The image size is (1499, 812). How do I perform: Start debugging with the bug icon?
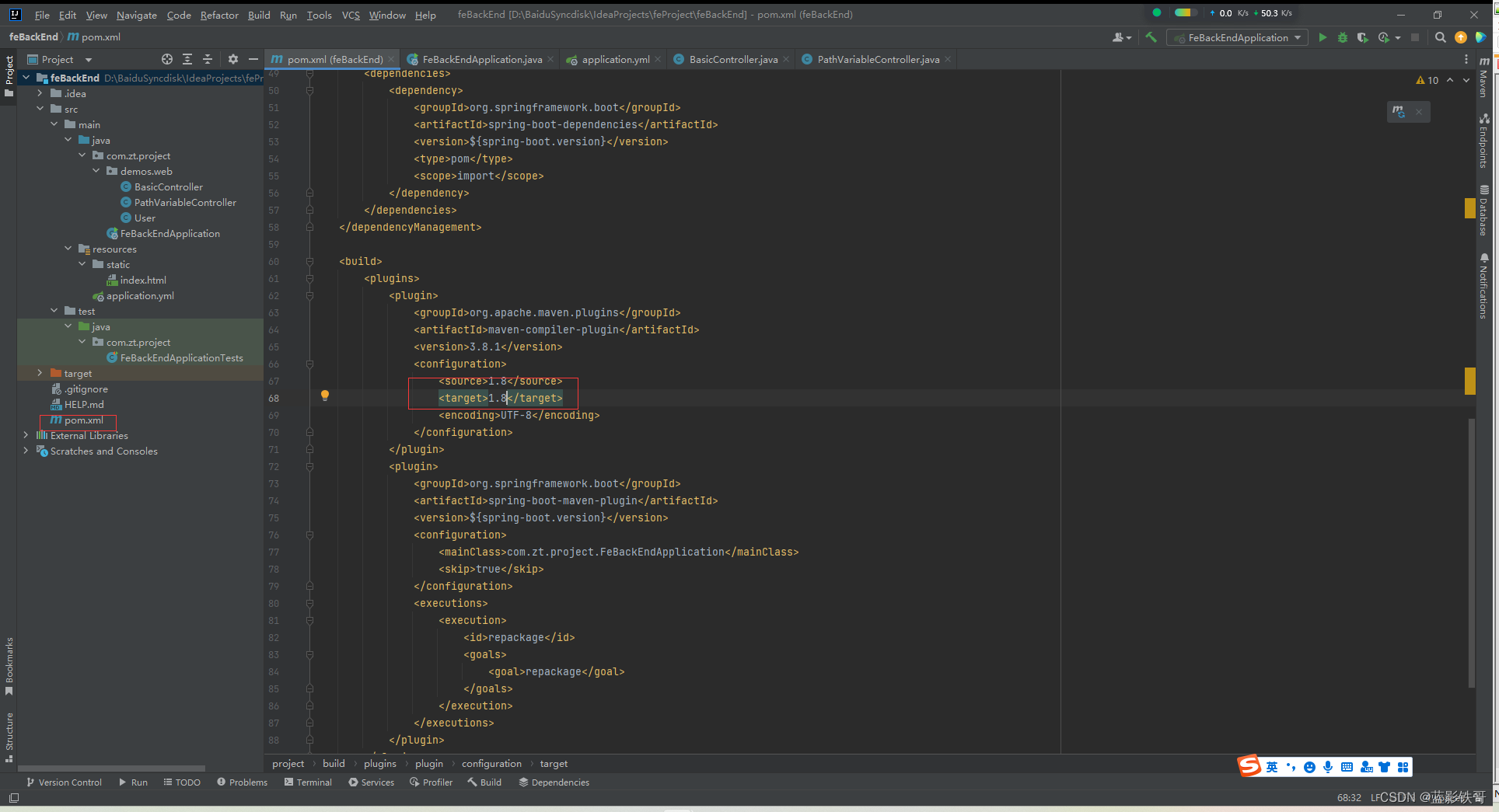pos(1343,37)
